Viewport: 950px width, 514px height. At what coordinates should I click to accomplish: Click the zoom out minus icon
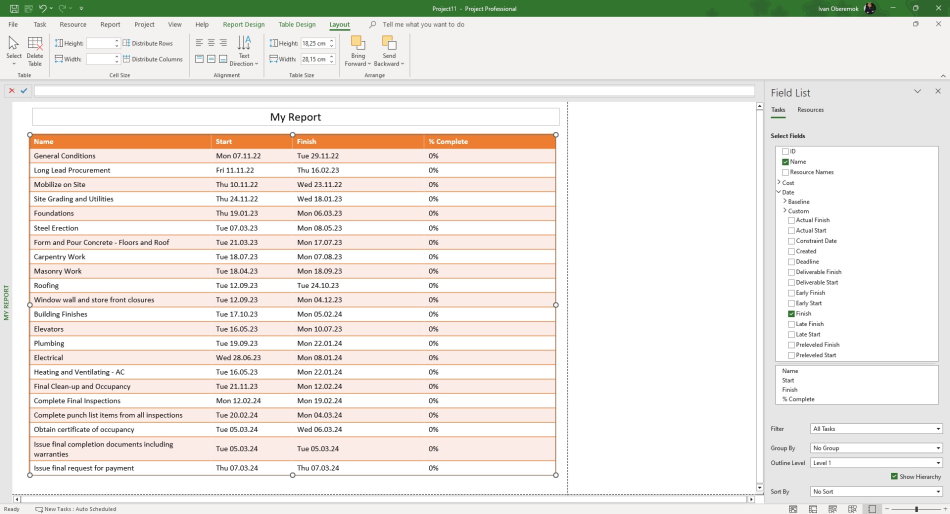[x=887, y=509]
